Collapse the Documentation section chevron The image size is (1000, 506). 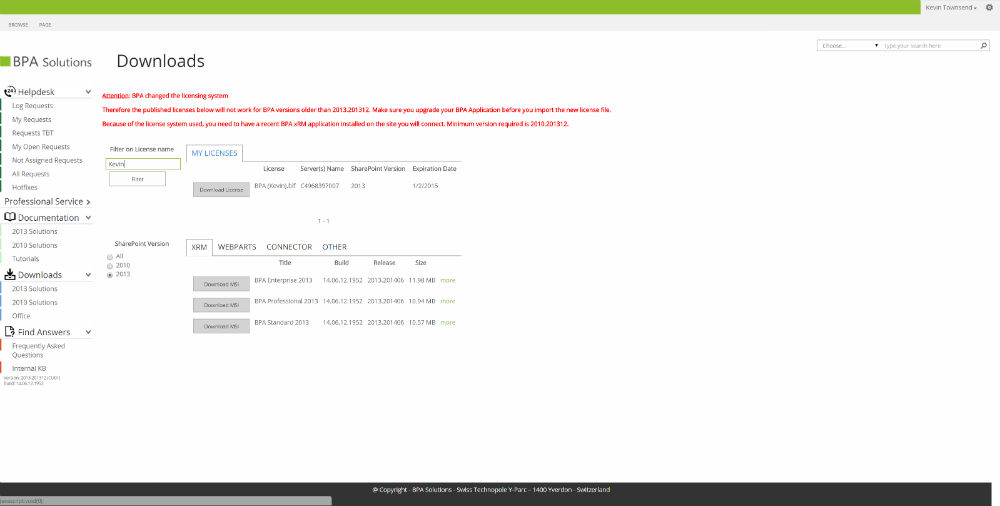tap(88, 218)
